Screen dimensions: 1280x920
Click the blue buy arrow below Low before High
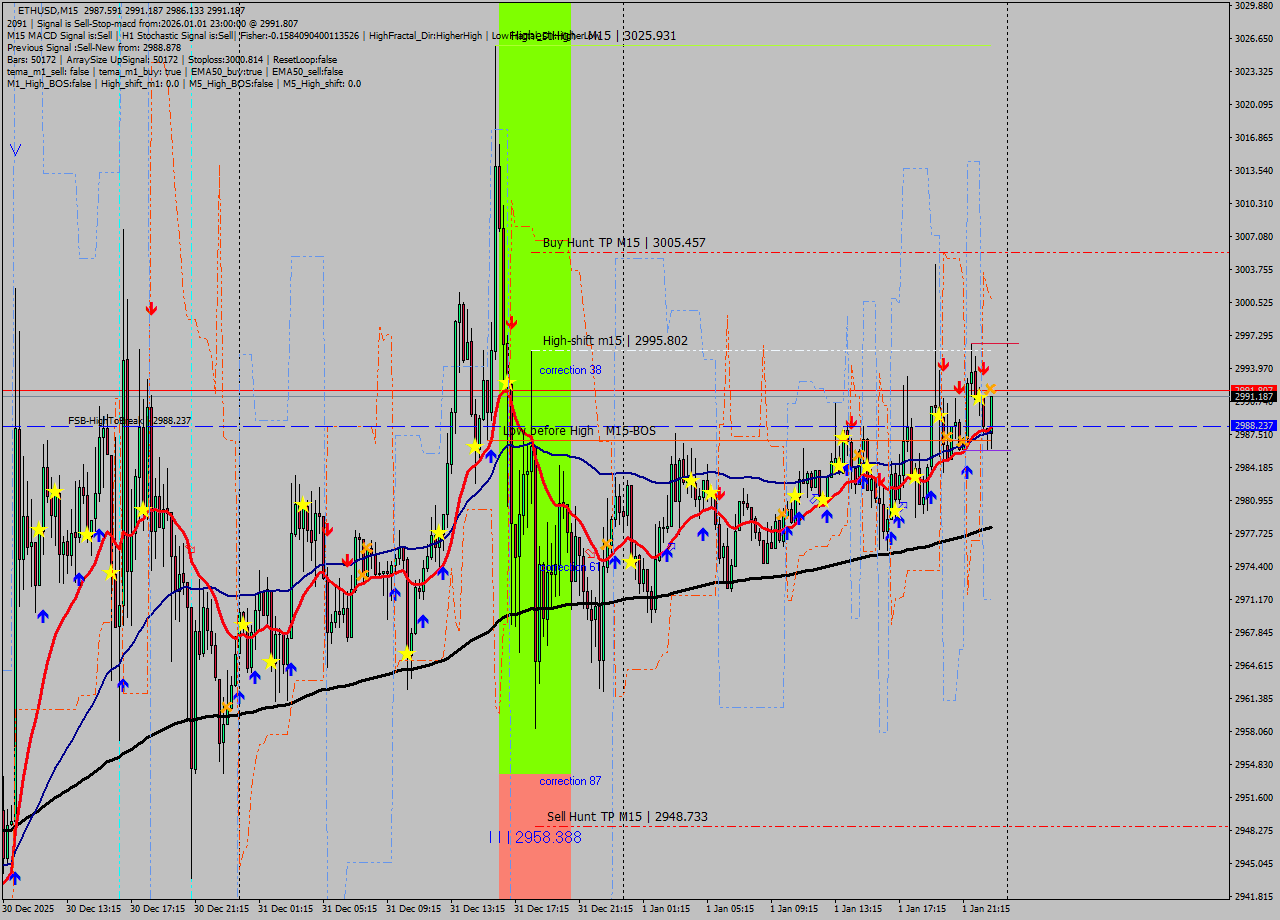tap(491, 457)
